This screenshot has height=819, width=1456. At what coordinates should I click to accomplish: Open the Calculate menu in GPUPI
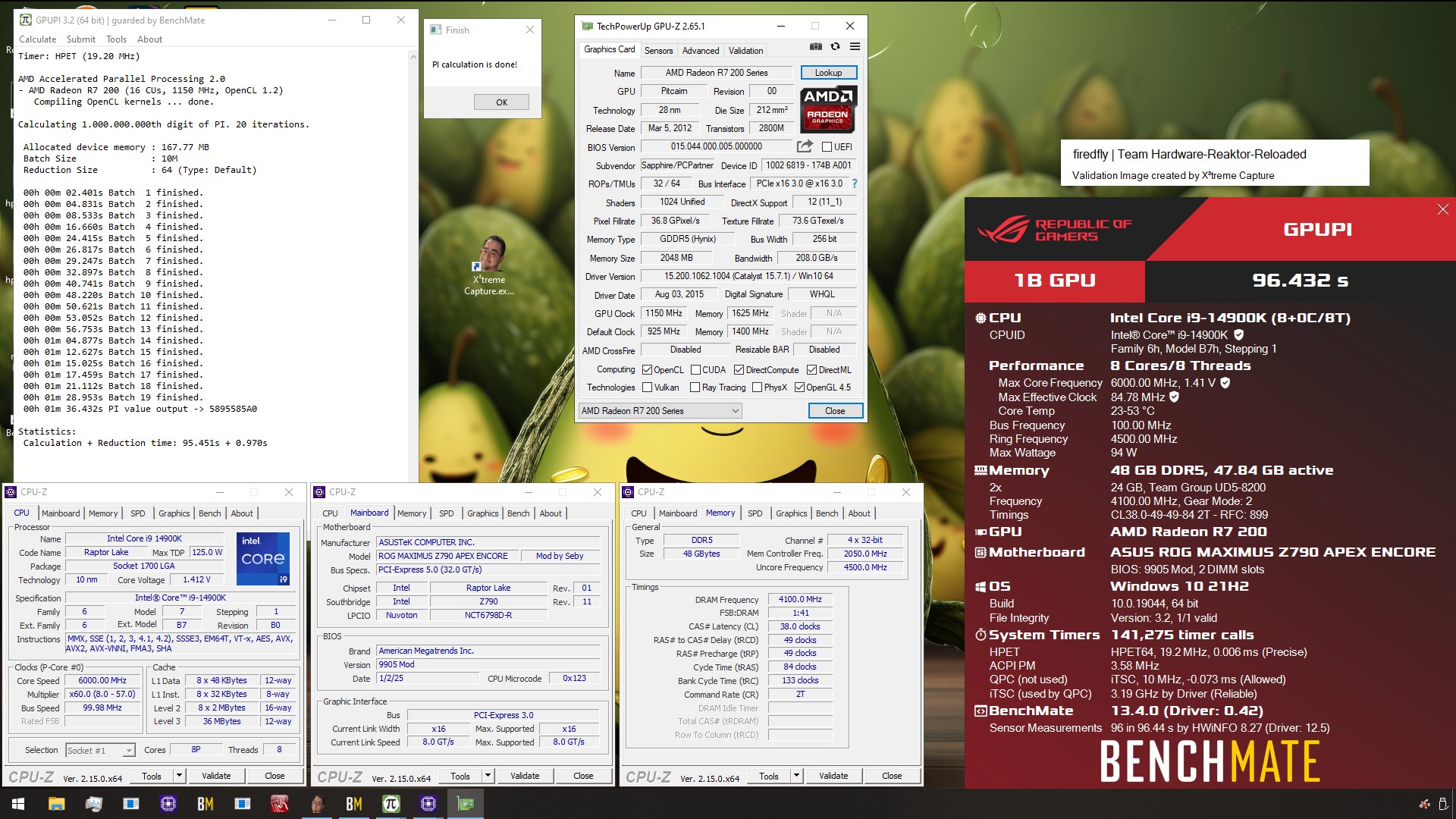click(37, 39)
